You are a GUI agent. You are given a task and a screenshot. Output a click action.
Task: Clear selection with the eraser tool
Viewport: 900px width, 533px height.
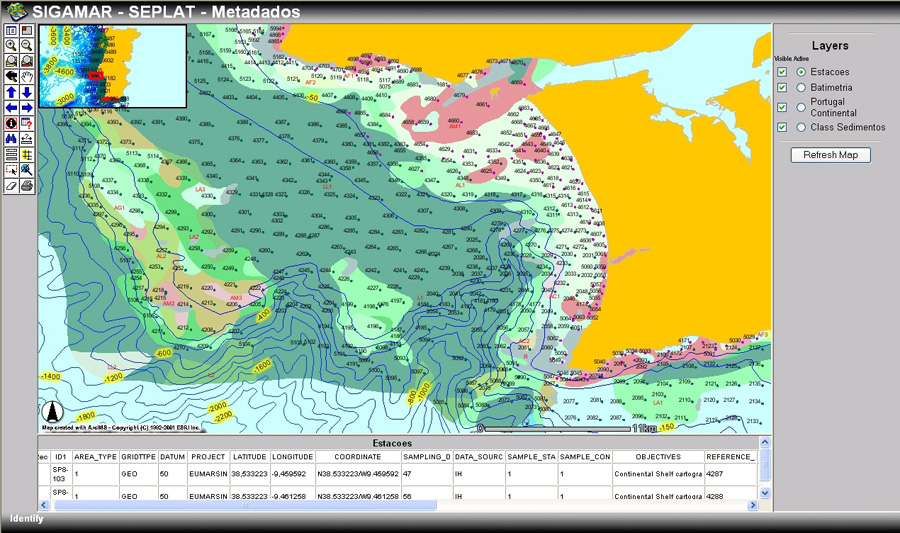click(11, 185)
